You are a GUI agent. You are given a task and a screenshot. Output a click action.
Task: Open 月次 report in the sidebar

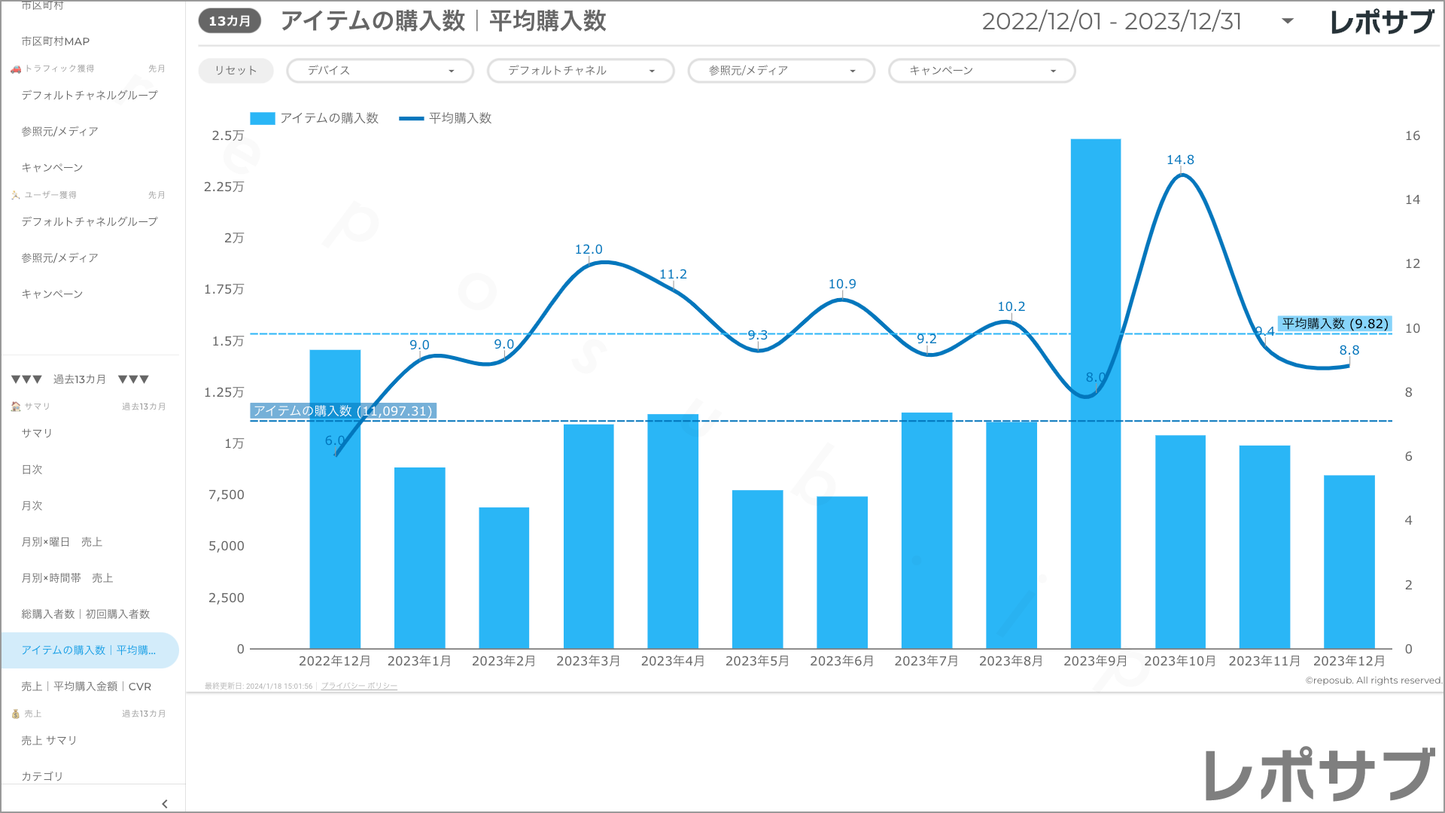click(32, 506)
